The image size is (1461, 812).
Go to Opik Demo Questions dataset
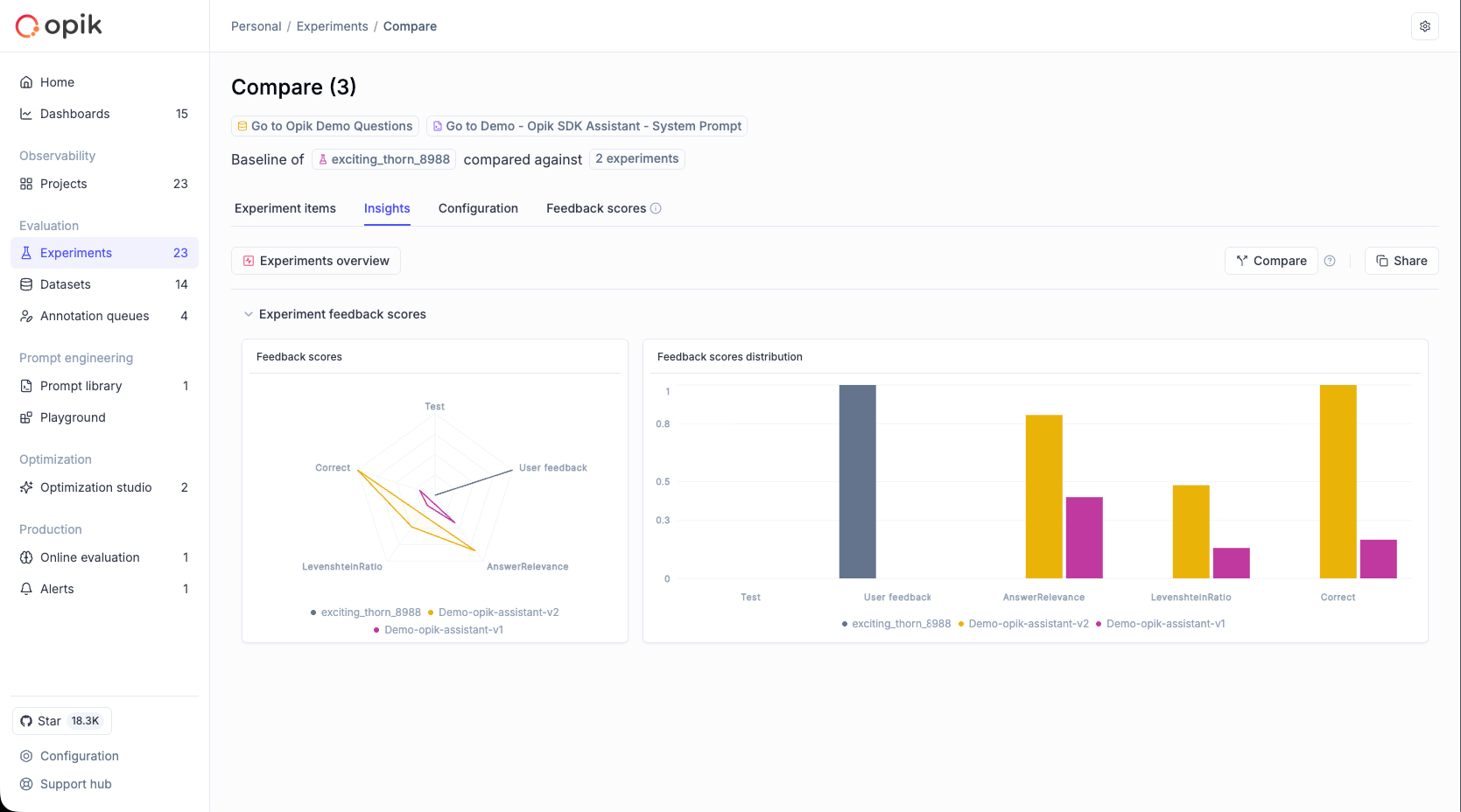(325, 126)
